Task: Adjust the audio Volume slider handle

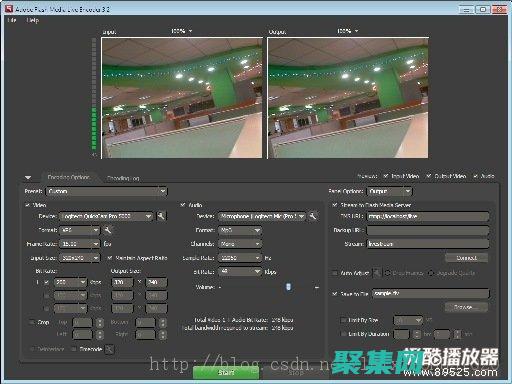Action: pos(289,287)
